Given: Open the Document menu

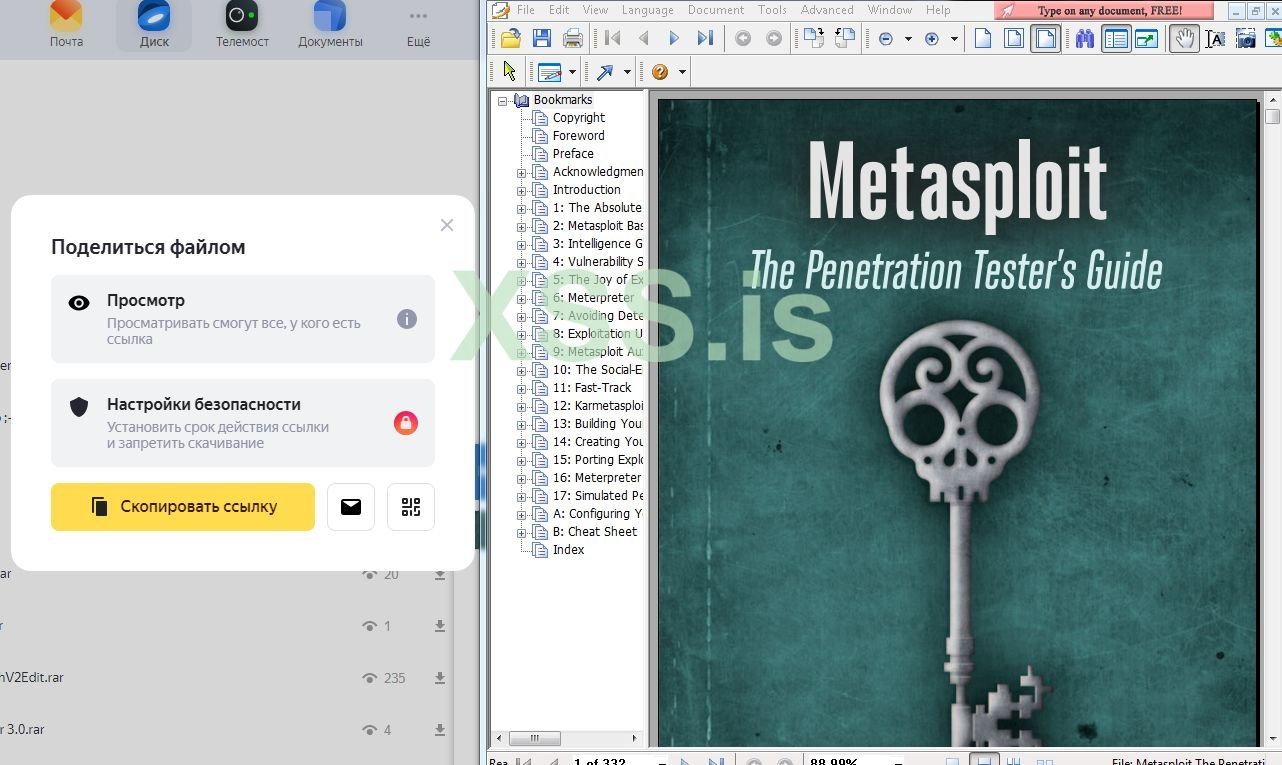Looking at the screenshot, I should point(715,10).
